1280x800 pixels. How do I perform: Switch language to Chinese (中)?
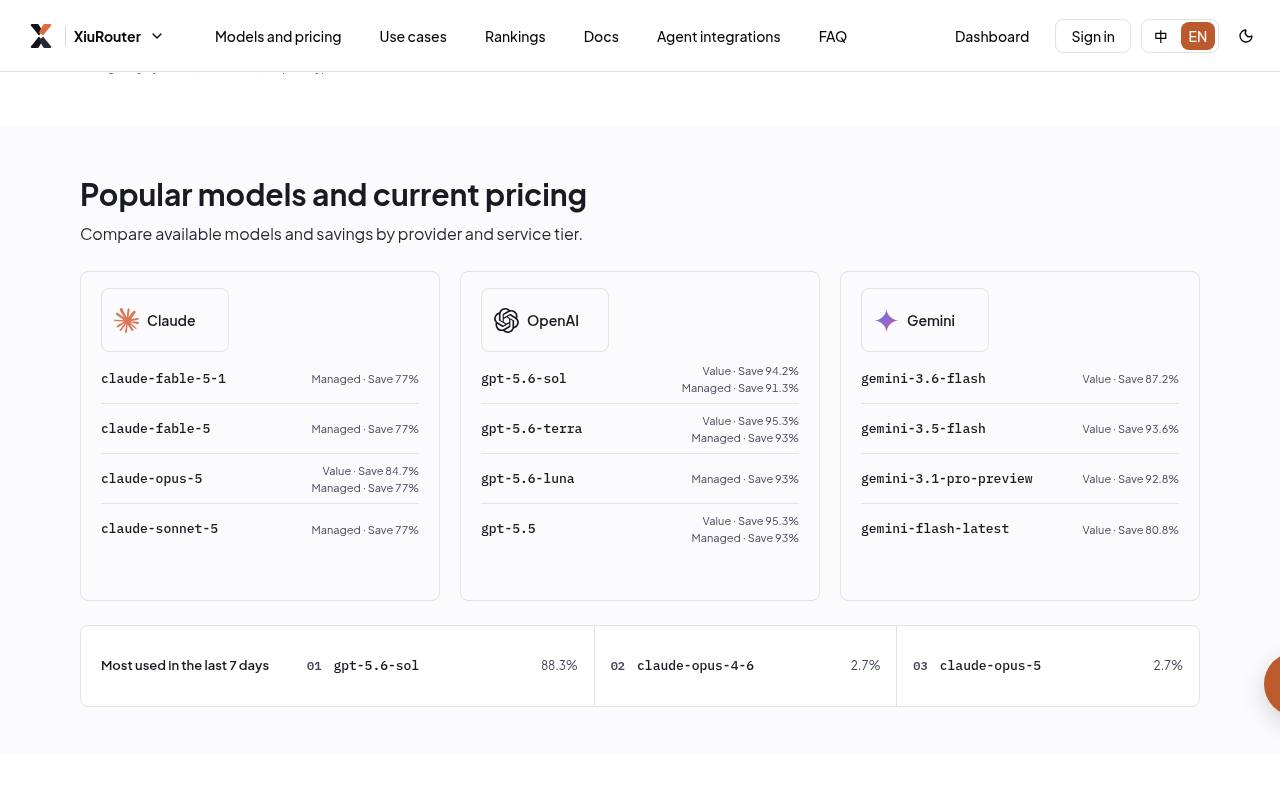1161,36
